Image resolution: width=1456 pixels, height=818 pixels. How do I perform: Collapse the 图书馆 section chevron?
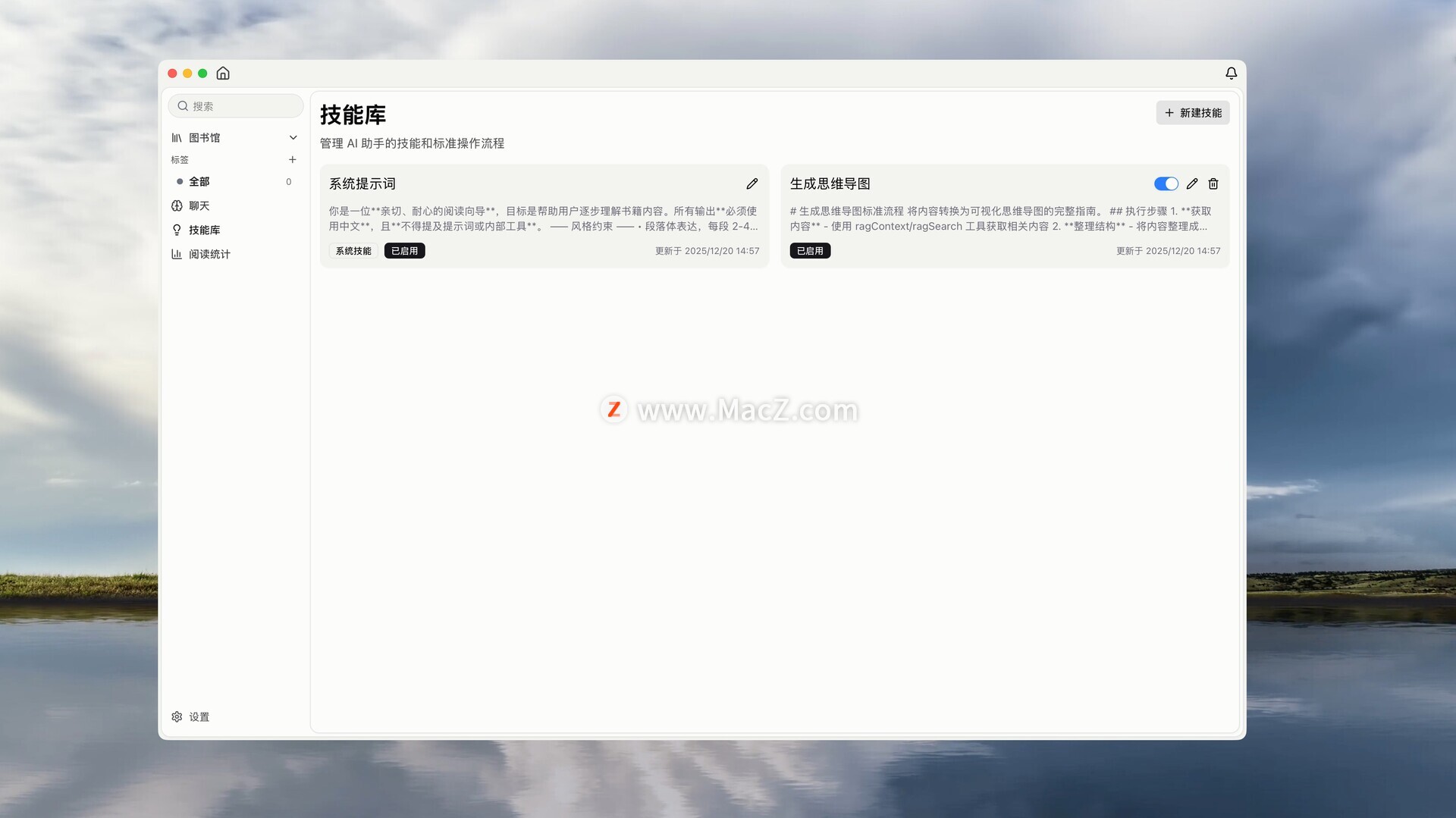(x=293, y=138)
